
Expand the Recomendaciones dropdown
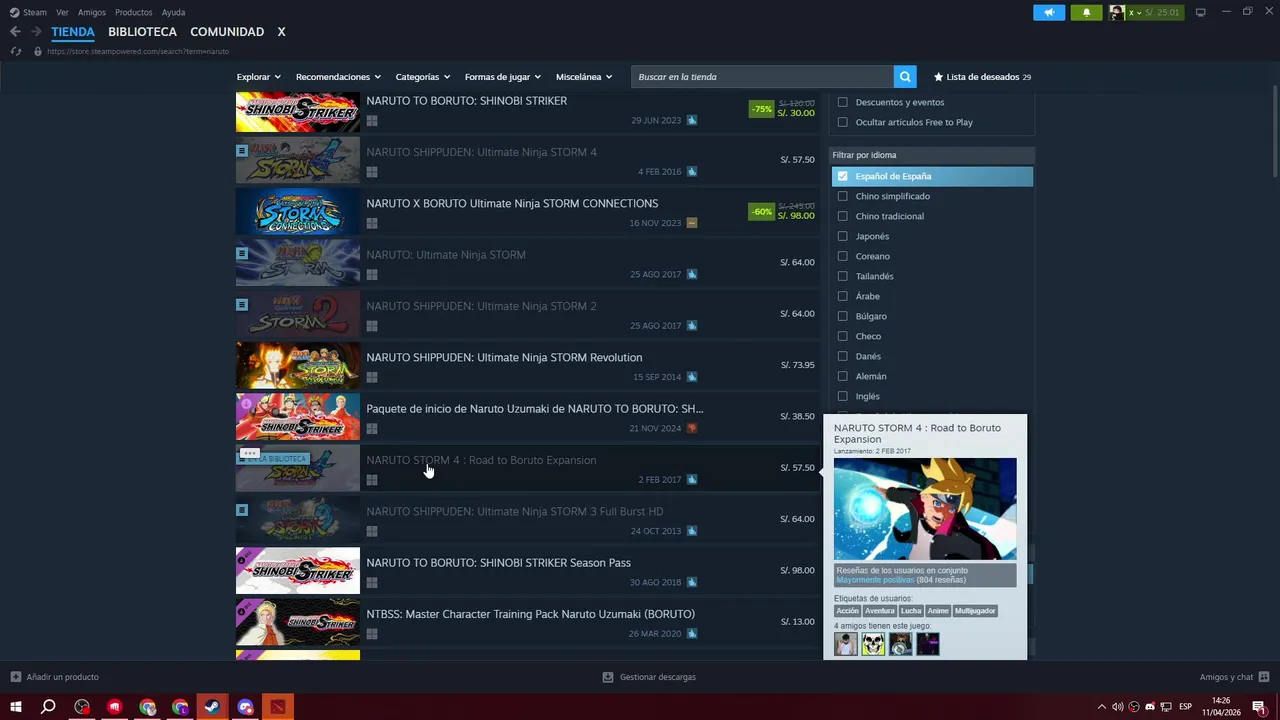pyautogui.click(x=338, y=77)
